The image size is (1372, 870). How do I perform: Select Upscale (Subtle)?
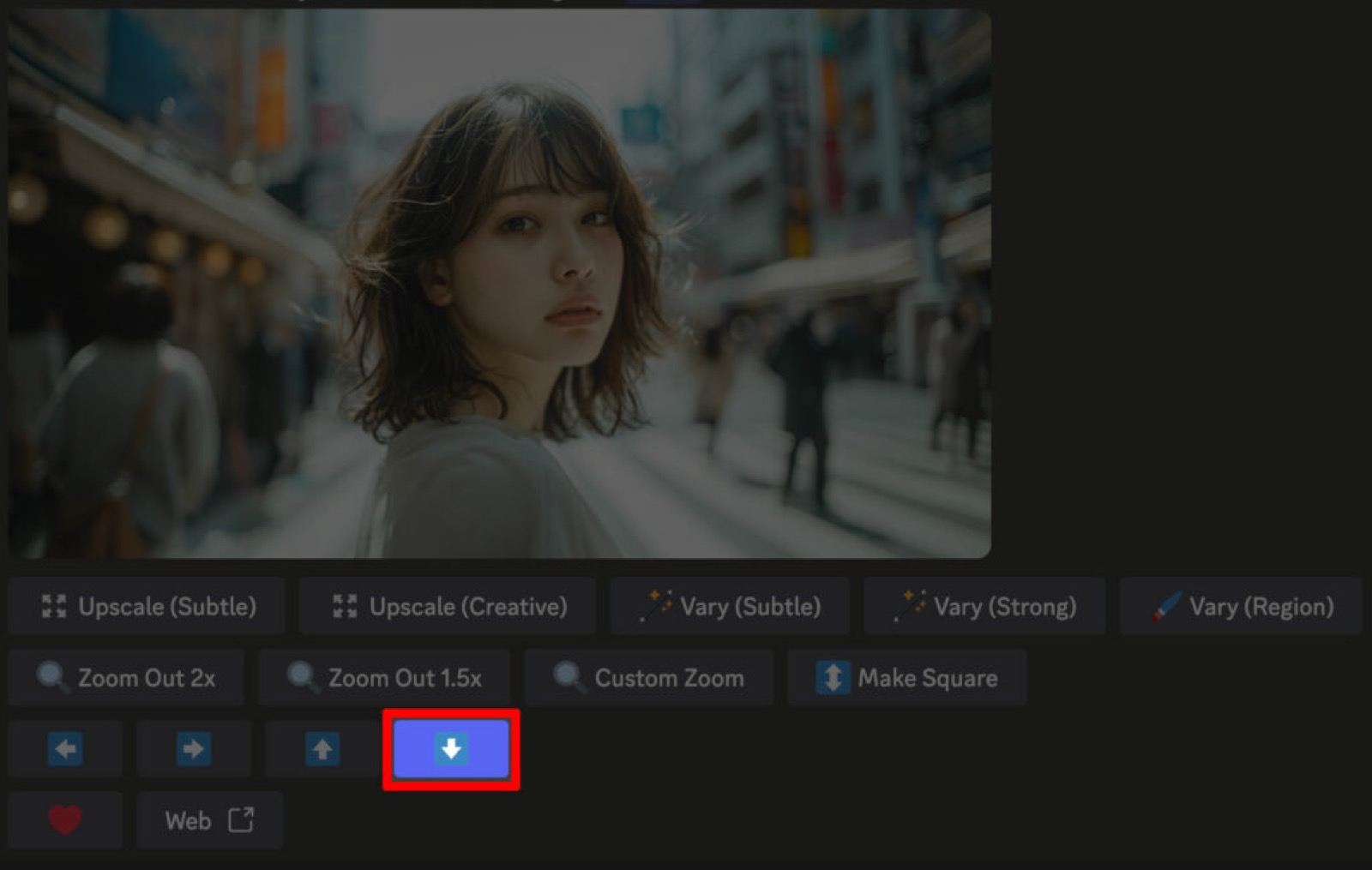147,606
